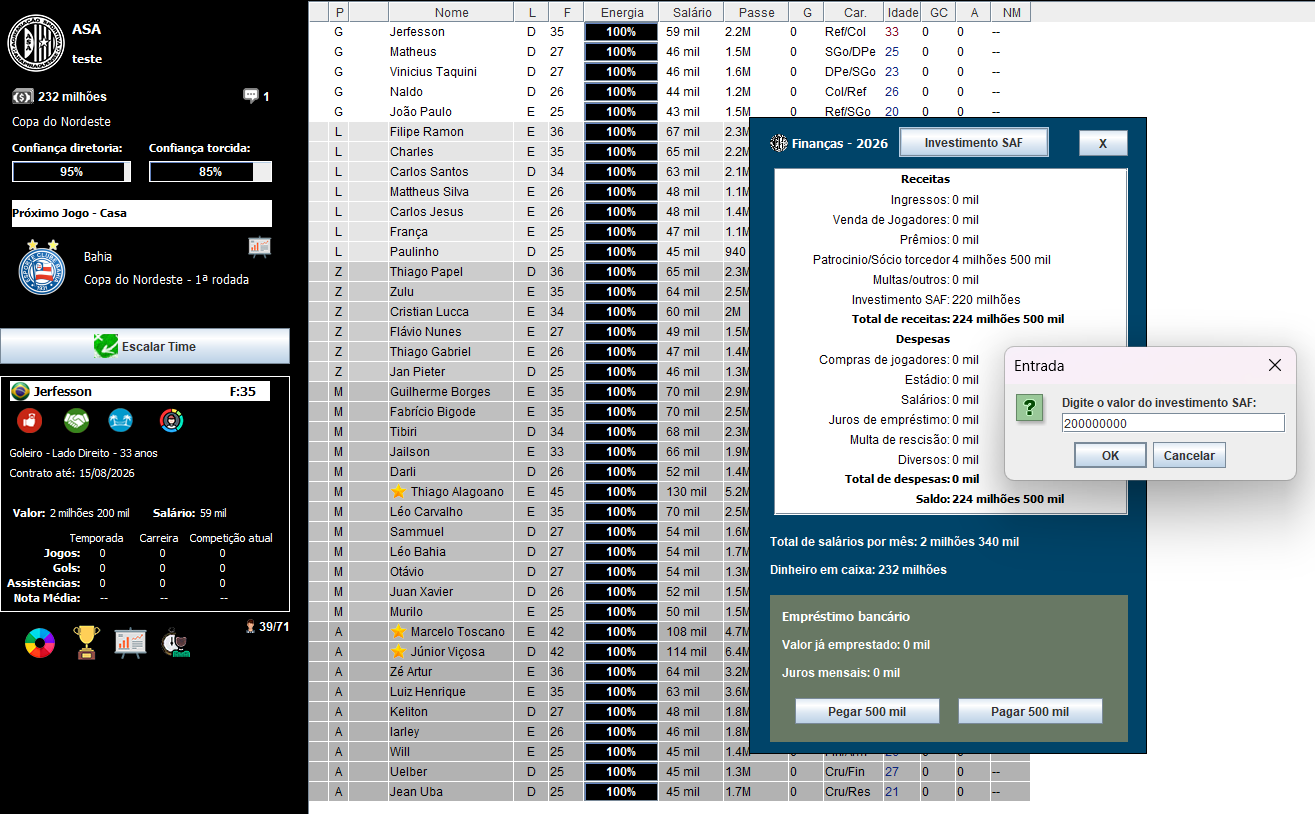Screen dimensions: 1315x814
Task: Click the stopwatch and player icon
Action: click(177, 642)
